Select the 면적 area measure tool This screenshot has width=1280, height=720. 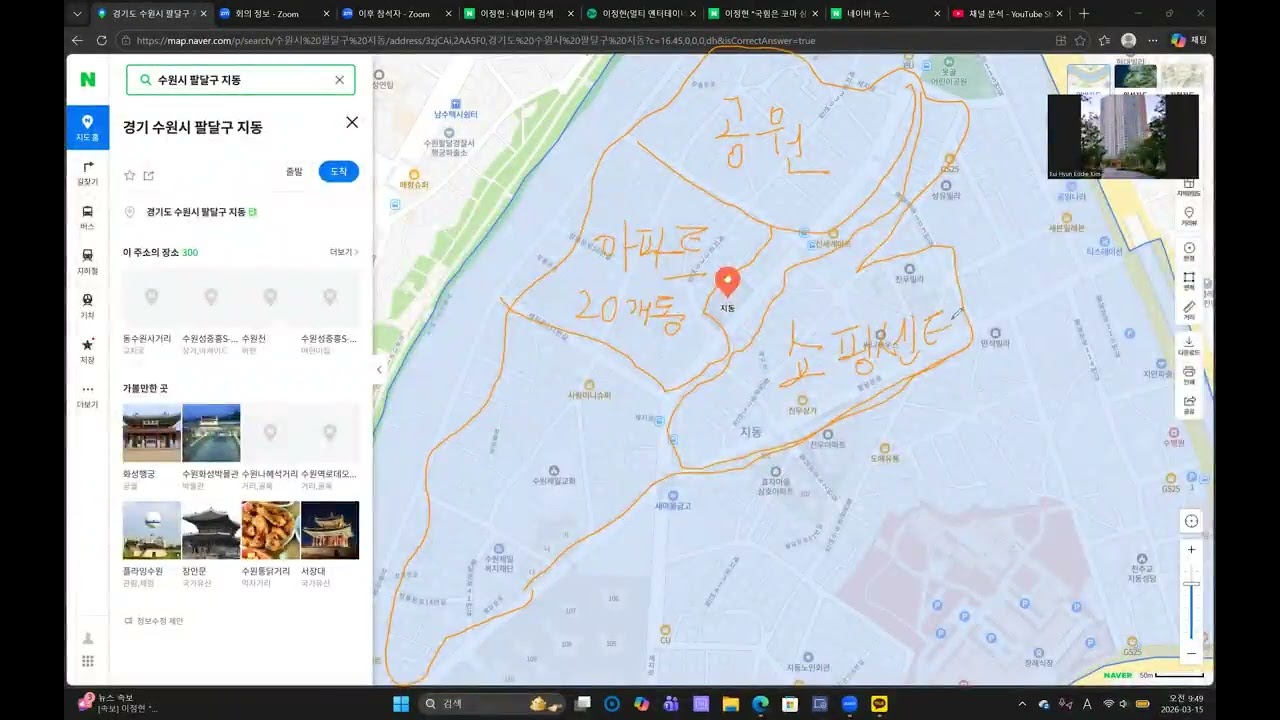point(1189,281)
